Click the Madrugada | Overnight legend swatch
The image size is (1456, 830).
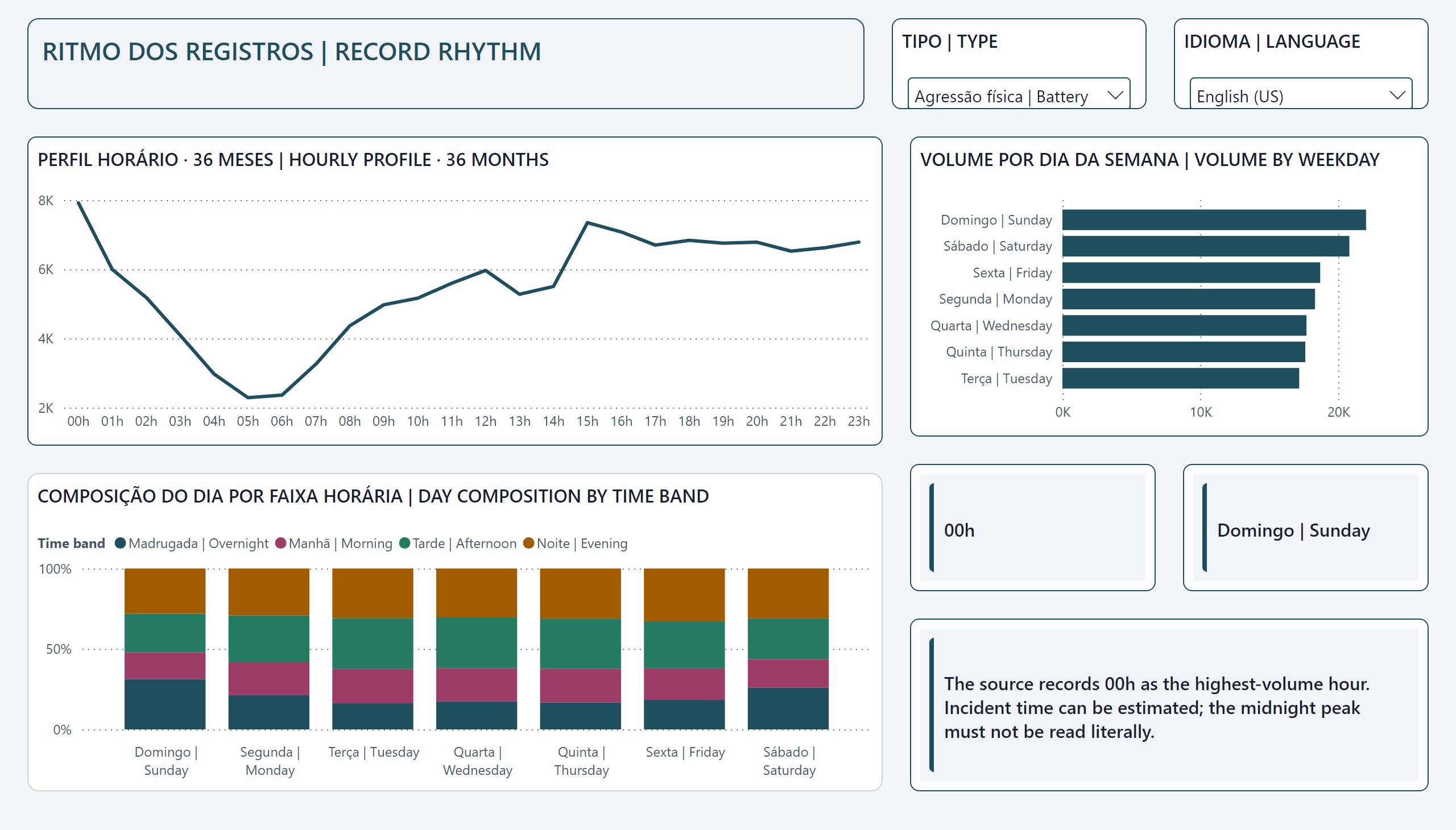(x=121, y=543)
